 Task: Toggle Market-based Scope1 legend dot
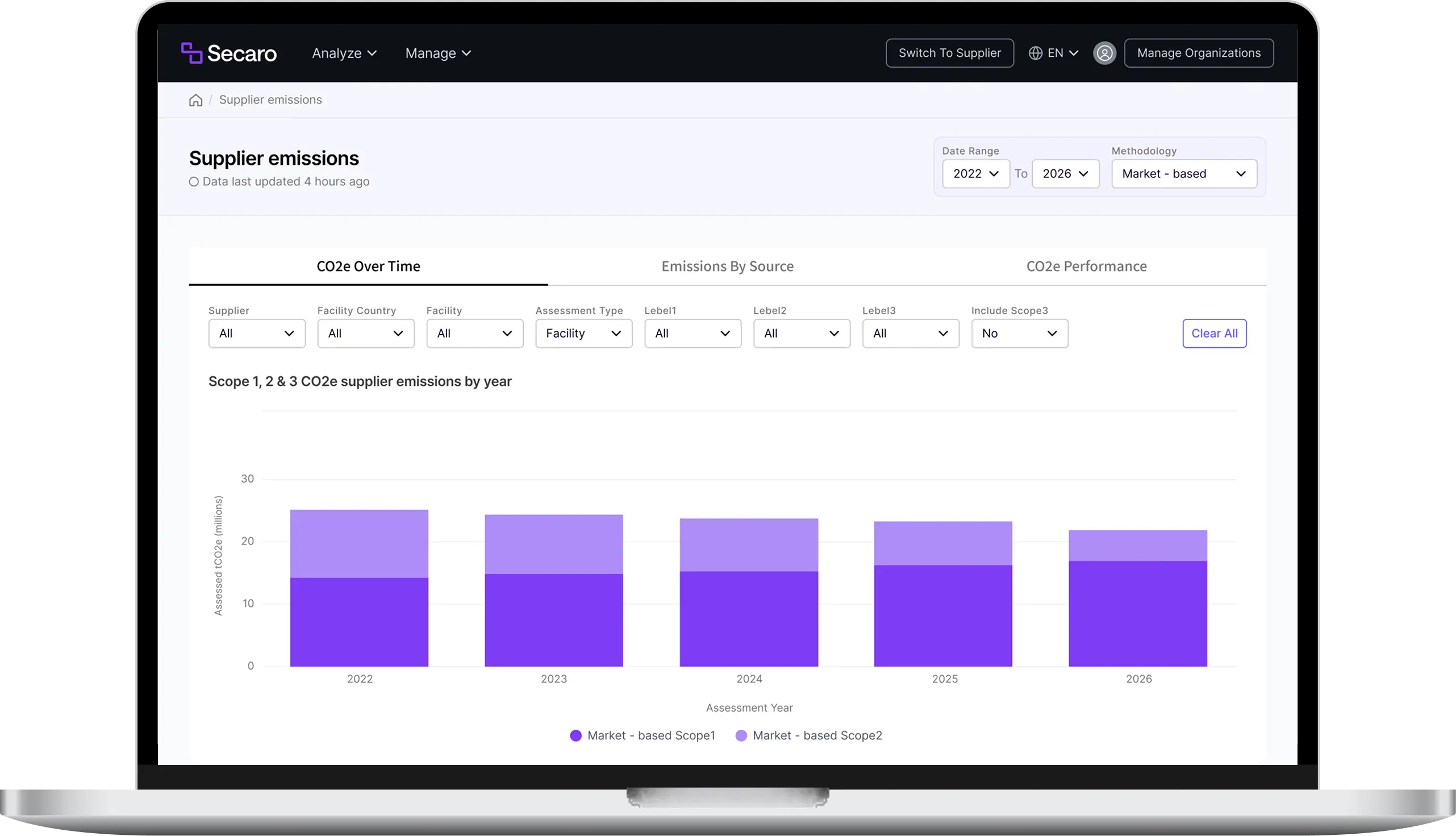coord(575,735)
